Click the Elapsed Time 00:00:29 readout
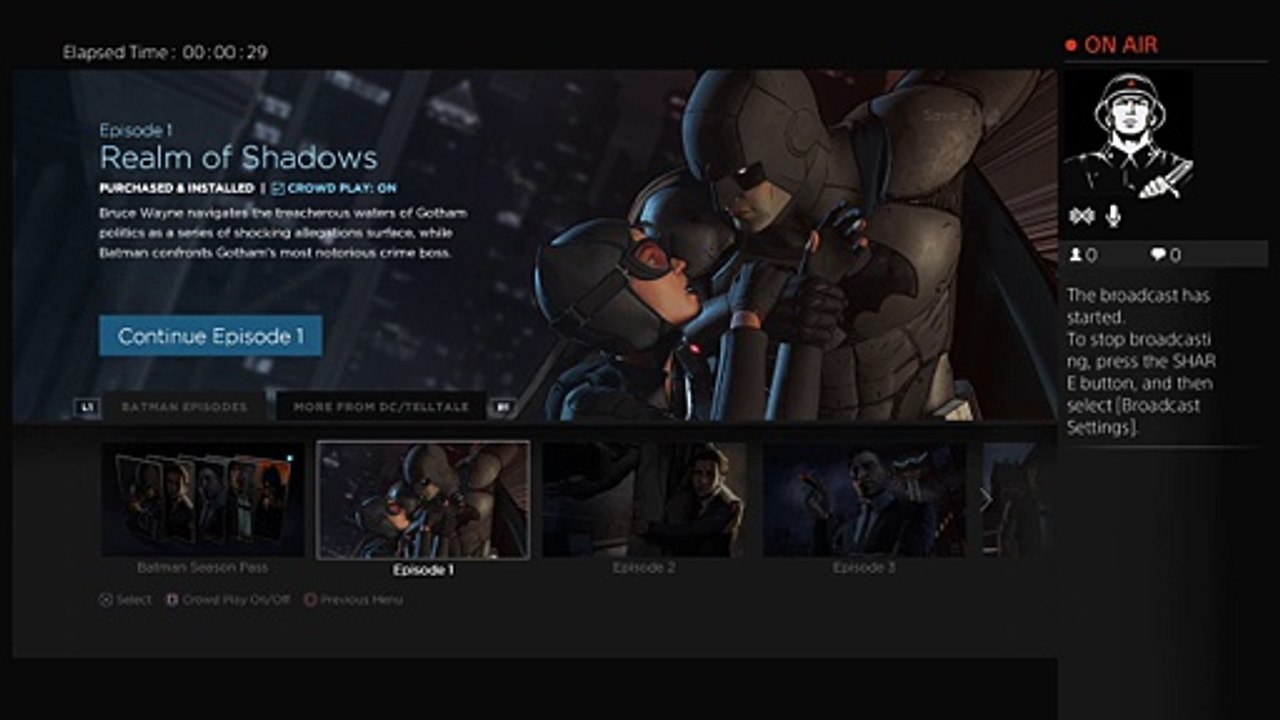 click(165, 52)
